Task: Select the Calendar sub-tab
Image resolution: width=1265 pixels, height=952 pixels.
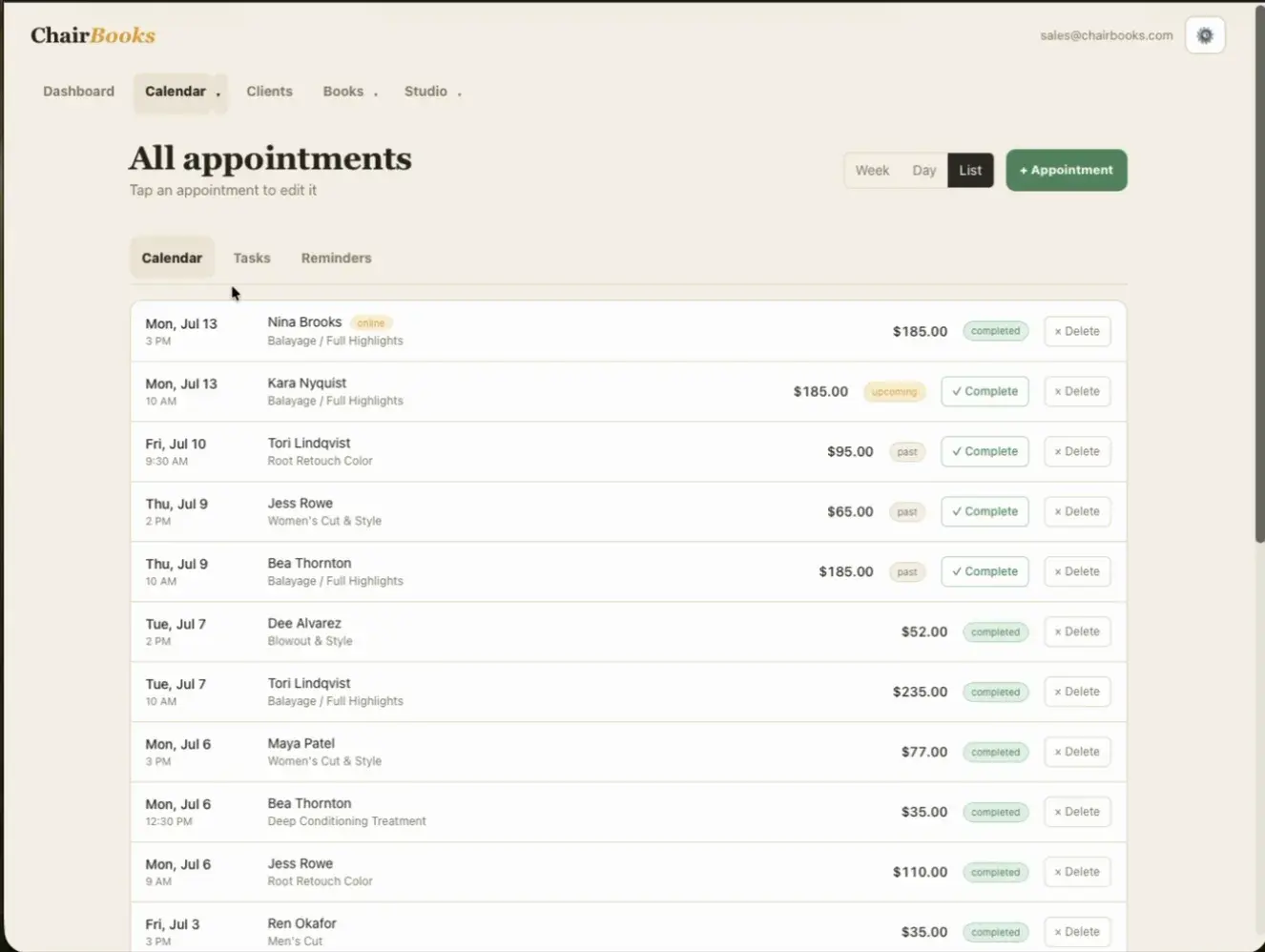Action: click(172, 258)
